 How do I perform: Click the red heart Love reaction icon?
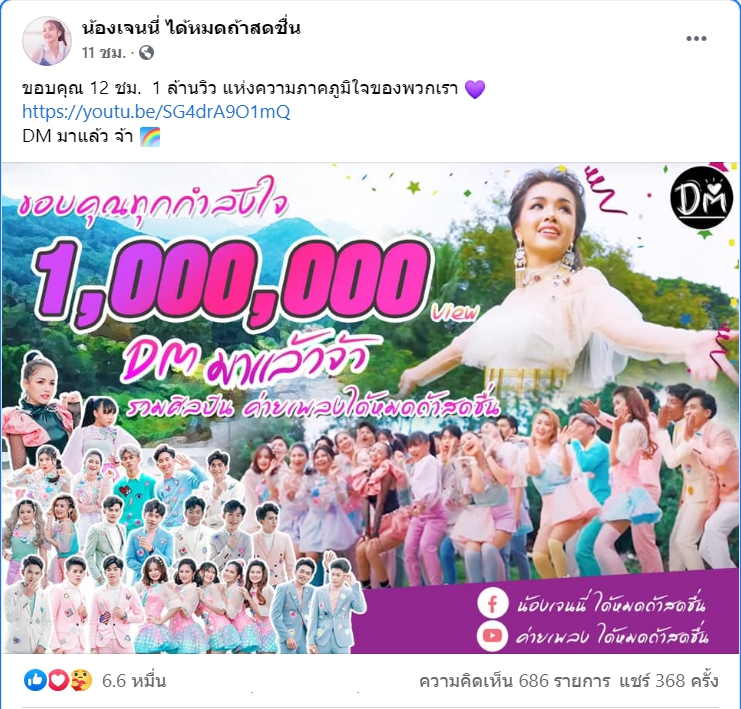(x=58, y=681)
